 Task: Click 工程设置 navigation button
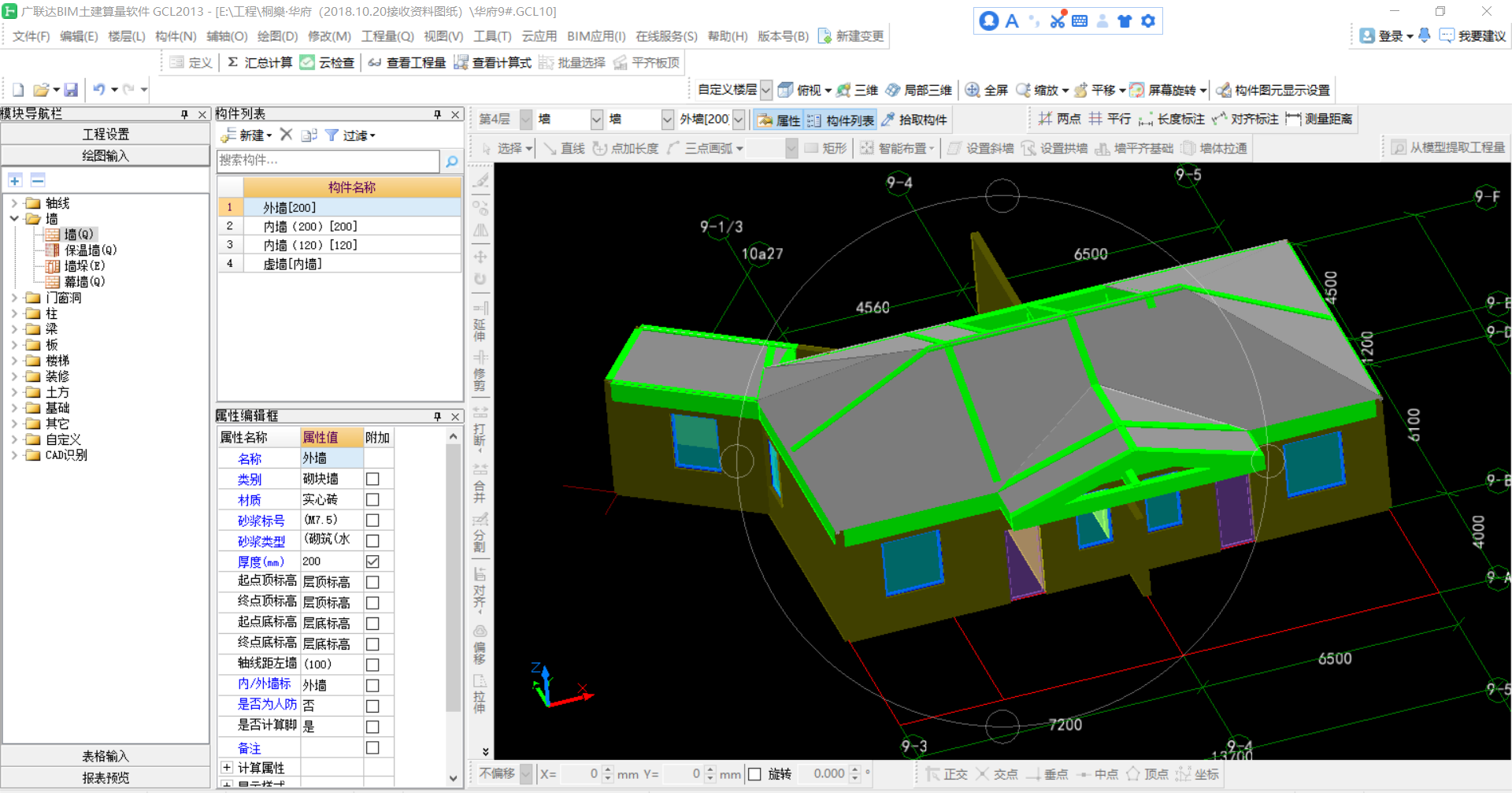[106, 134]
